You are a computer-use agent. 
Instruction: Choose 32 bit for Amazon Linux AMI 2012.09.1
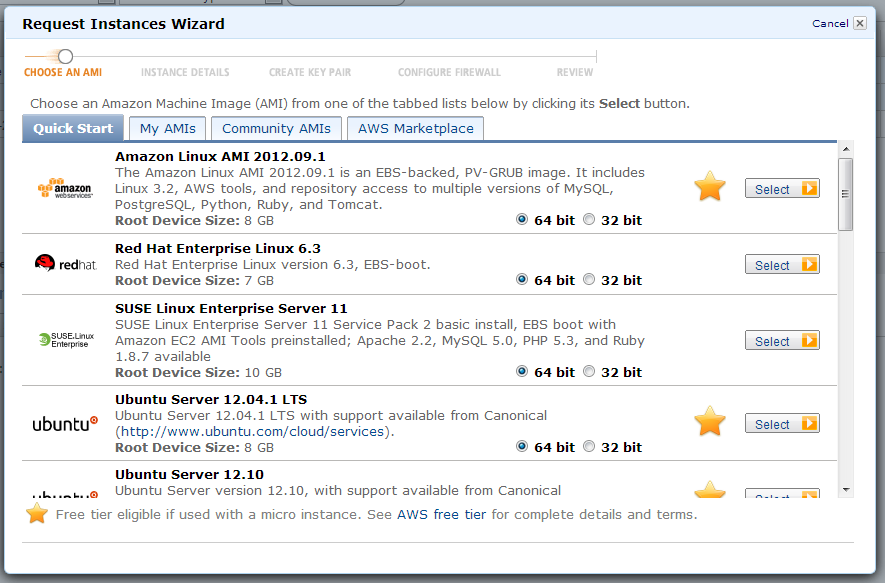coord(589,220)
